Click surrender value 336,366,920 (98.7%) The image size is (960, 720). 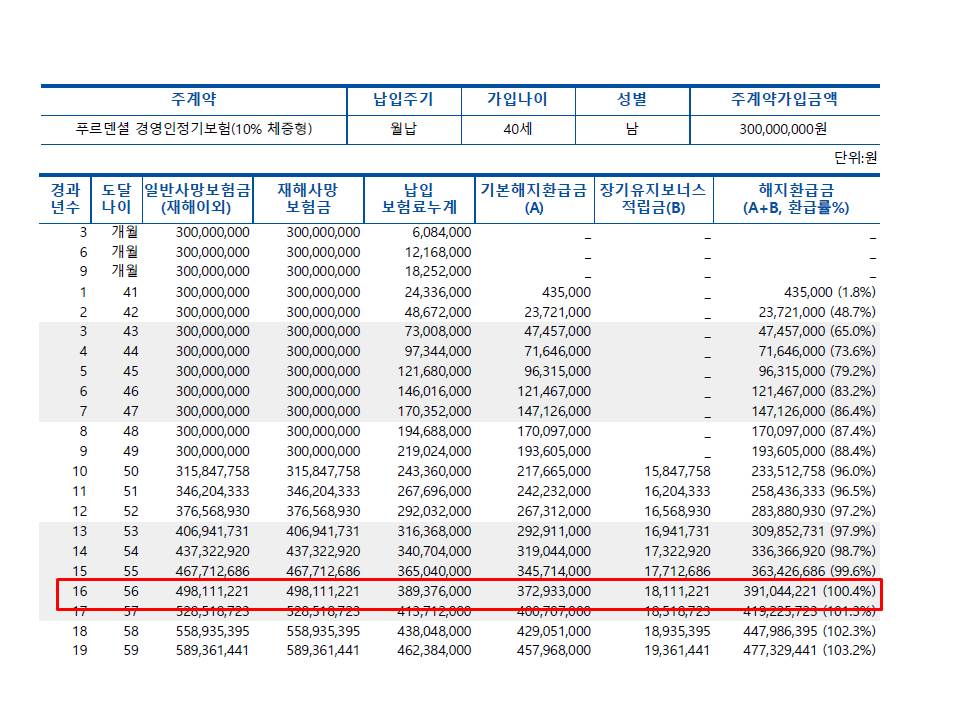(x=814, y=551)
